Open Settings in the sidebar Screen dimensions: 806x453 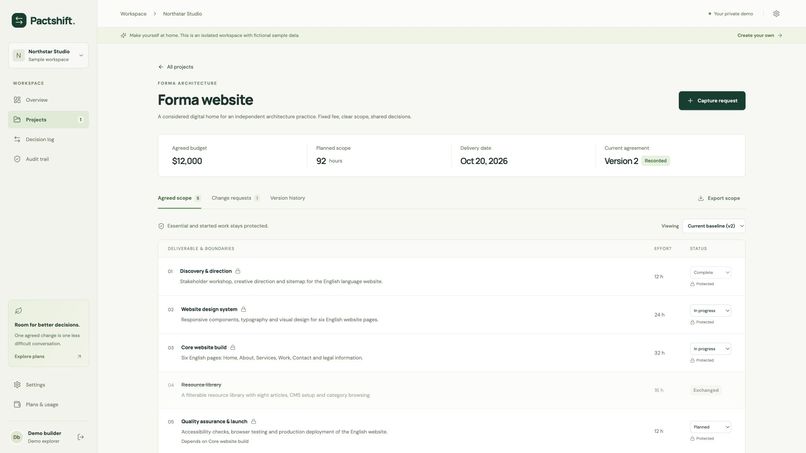coord(48,385)
